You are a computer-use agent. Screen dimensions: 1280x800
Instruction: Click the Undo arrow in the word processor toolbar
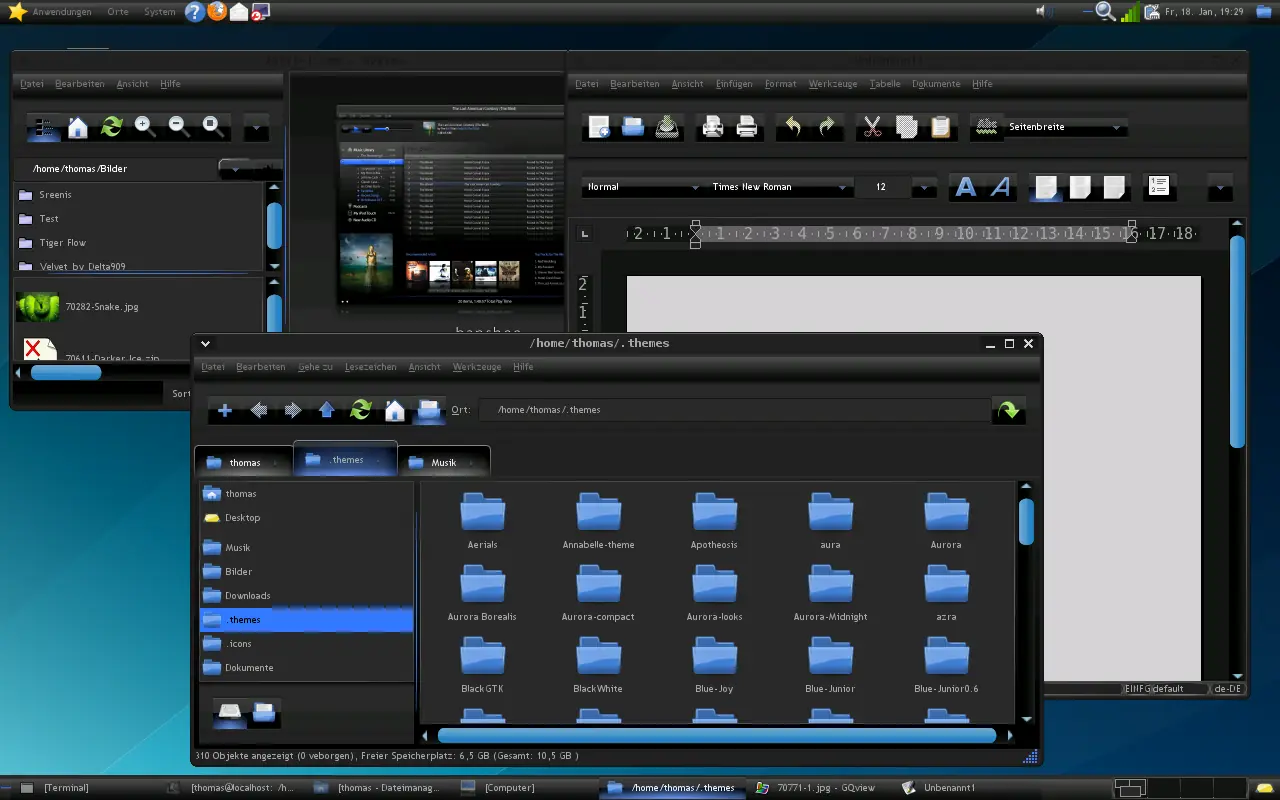(793, 127)
